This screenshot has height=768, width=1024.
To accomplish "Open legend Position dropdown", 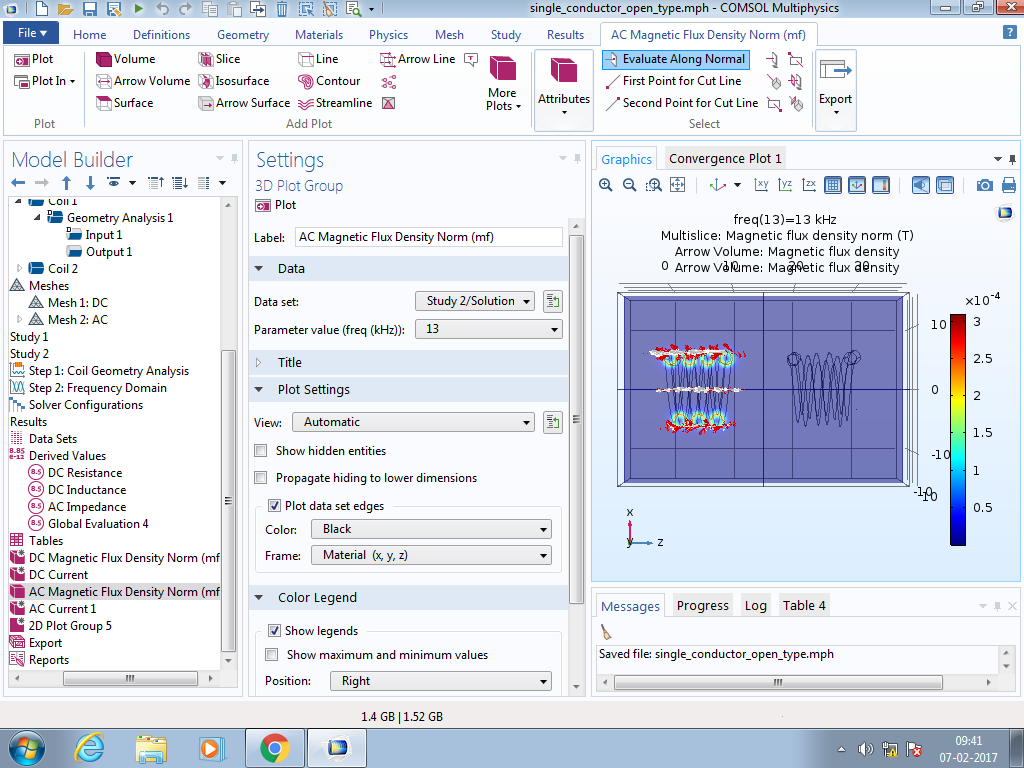I will pos(441,680).
